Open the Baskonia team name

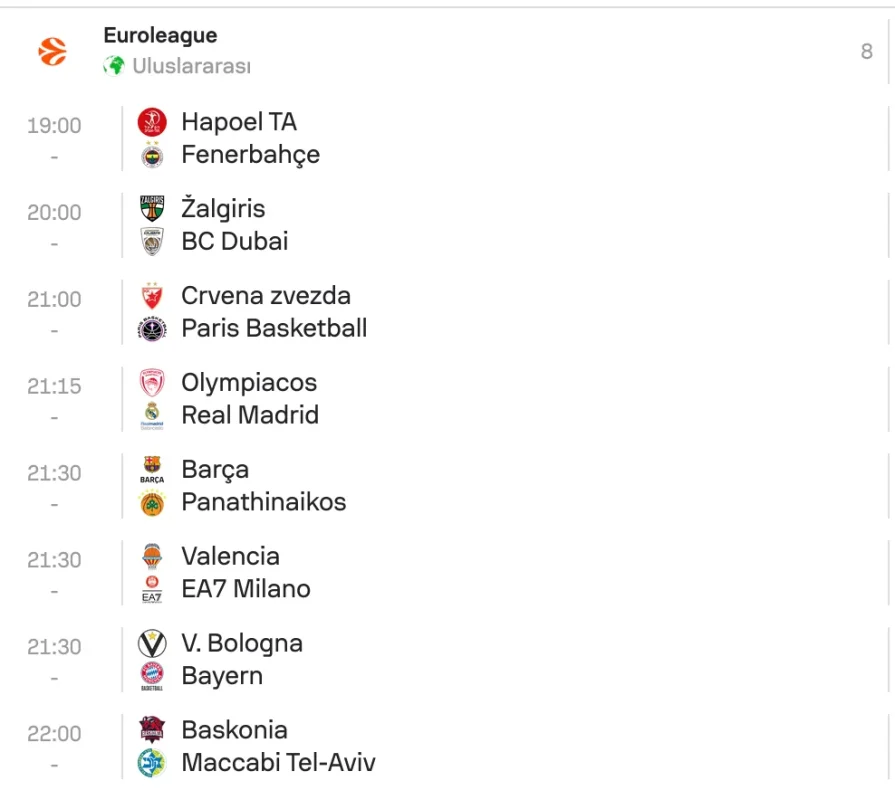click(234, 730)
